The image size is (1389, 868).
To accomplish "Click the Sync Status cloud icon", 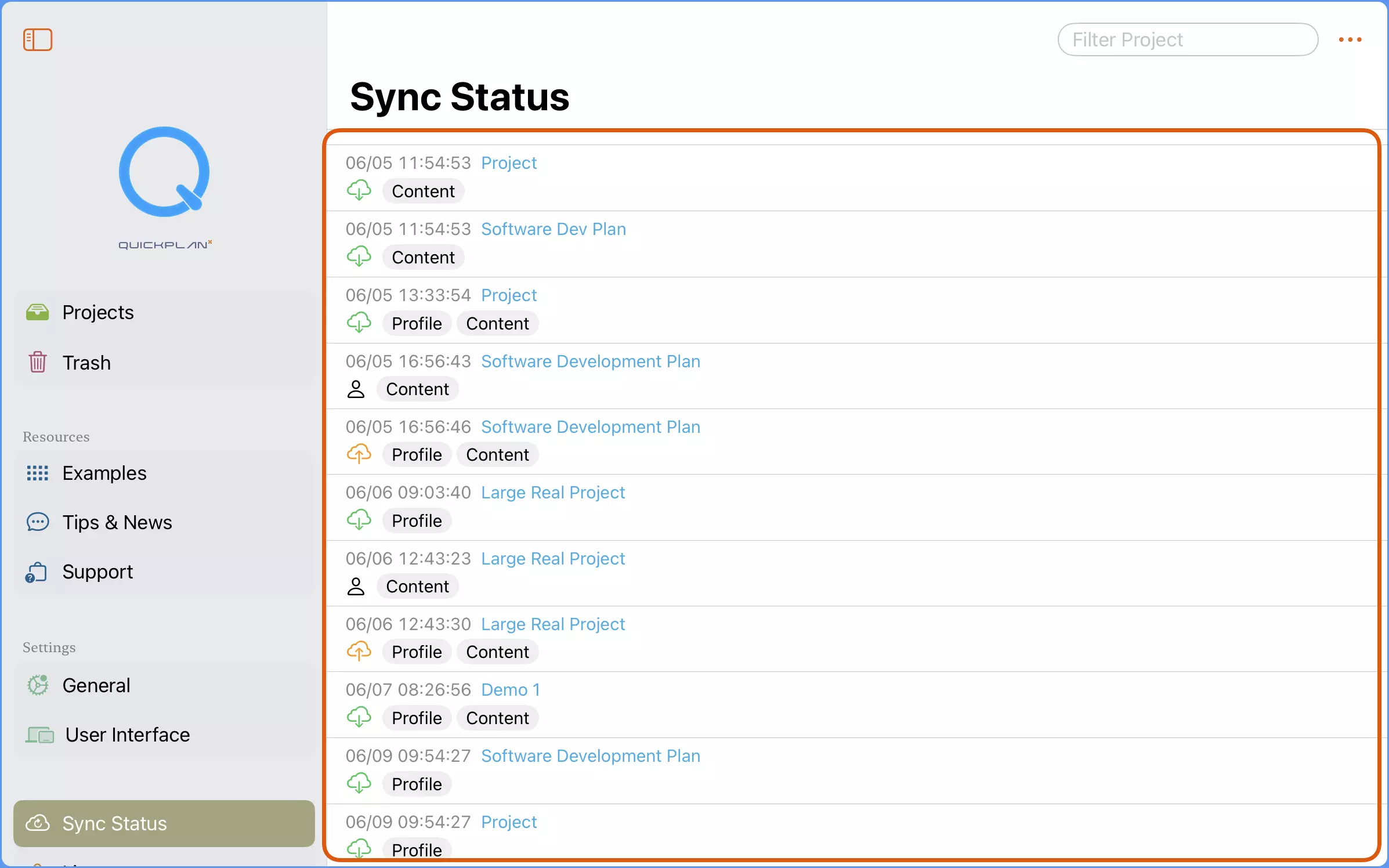I will (x=37, y=823).
